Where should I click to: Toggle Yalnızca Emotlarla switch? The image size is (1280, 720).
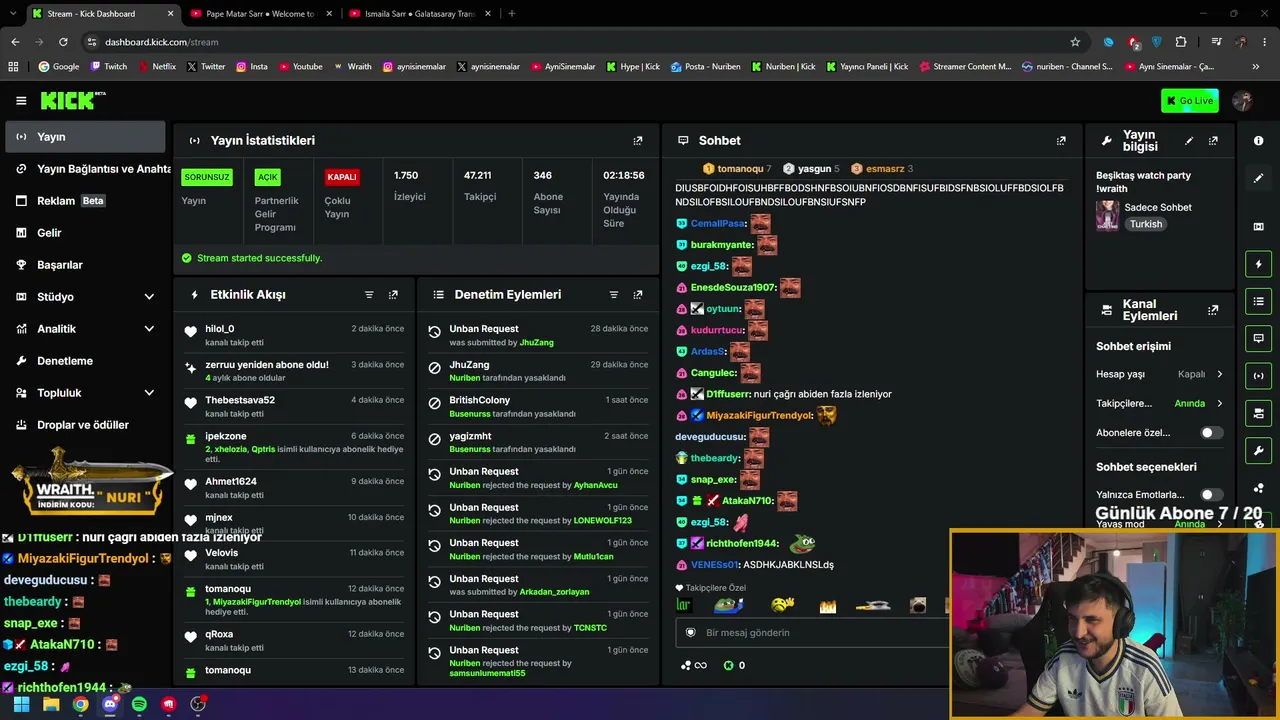coord(1211,495)
